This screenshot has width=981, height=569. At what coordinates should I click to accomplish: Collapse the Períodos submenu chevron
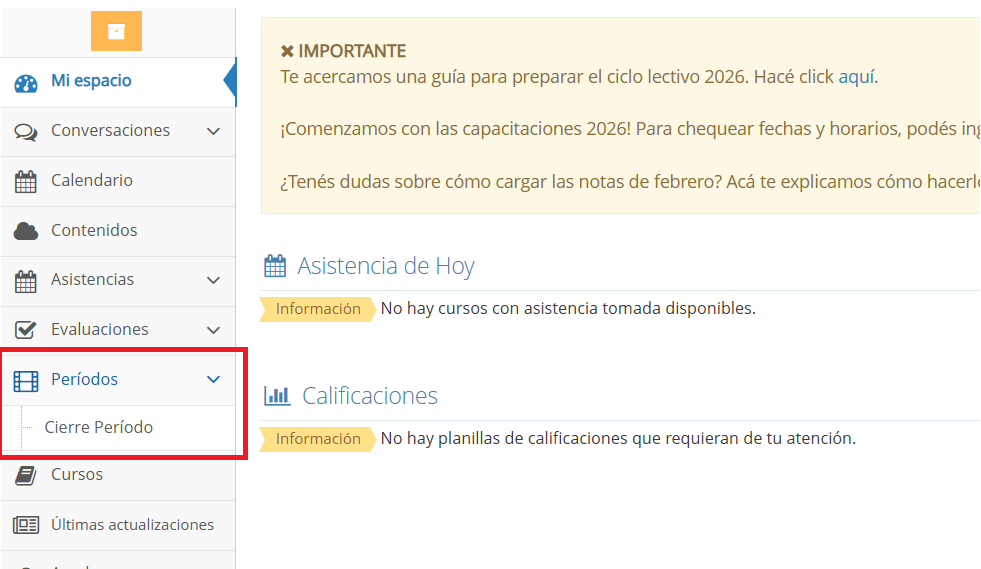tap(213, 379)
